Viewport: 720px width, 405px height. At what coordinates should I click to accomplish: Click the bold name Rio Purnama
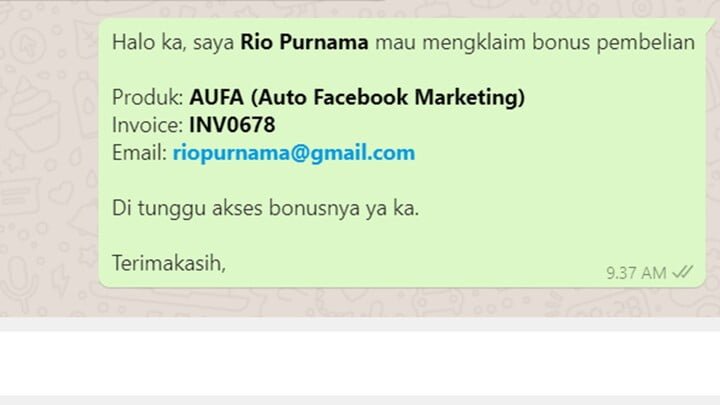pos(304,42)
